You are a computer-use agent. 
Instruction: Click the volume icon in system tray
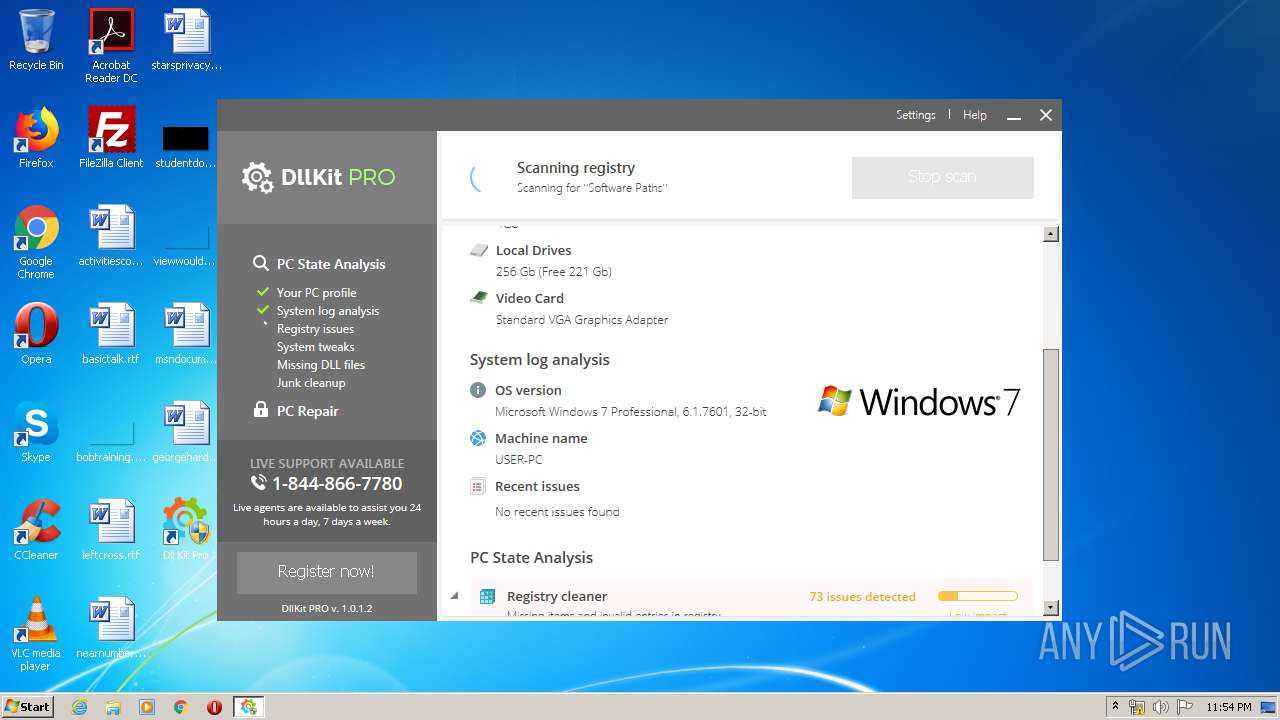1160,707
